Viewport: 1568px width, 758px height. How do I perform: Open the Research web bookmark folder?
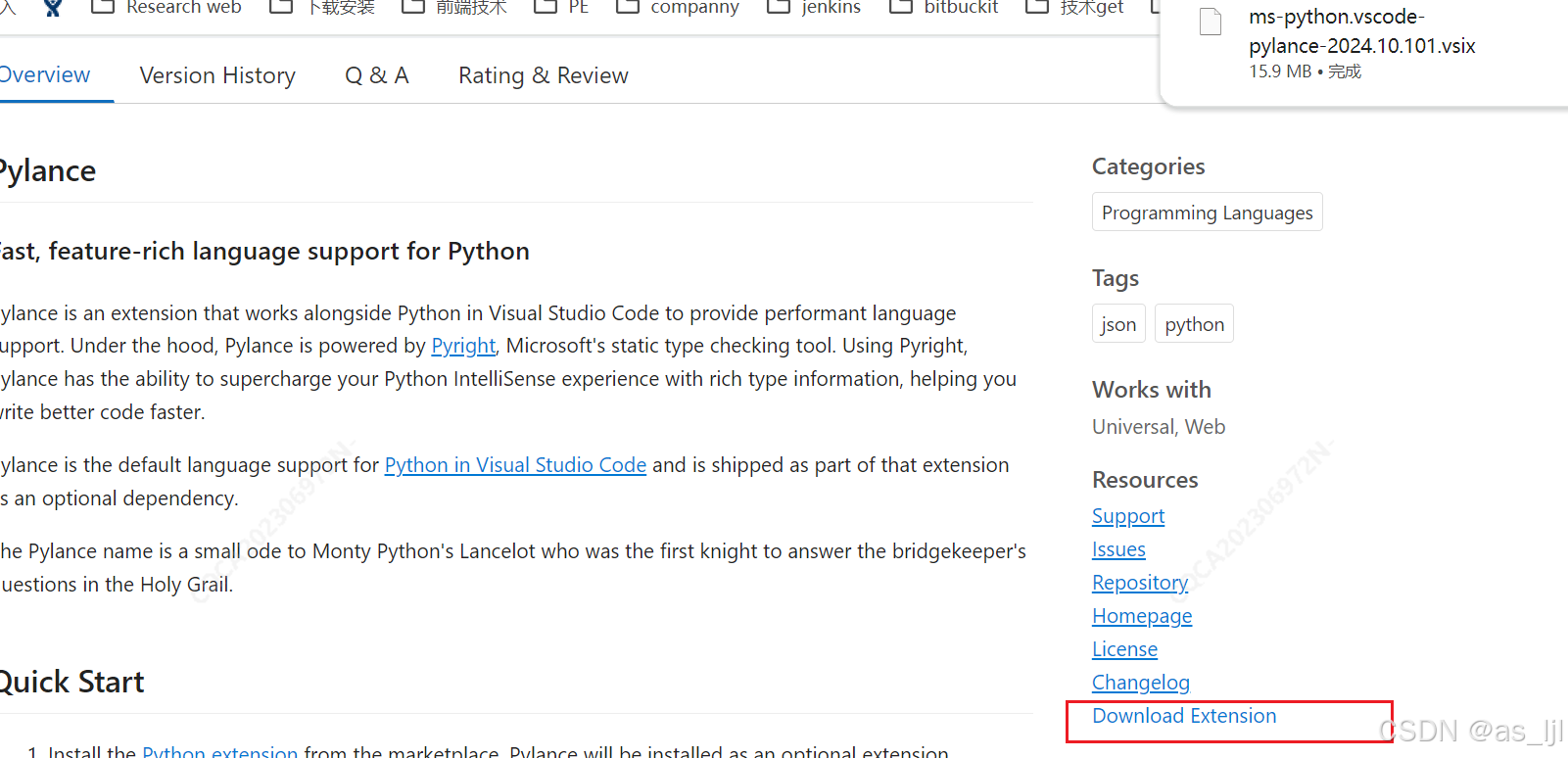pyautogui.click(x=166, y=7)
